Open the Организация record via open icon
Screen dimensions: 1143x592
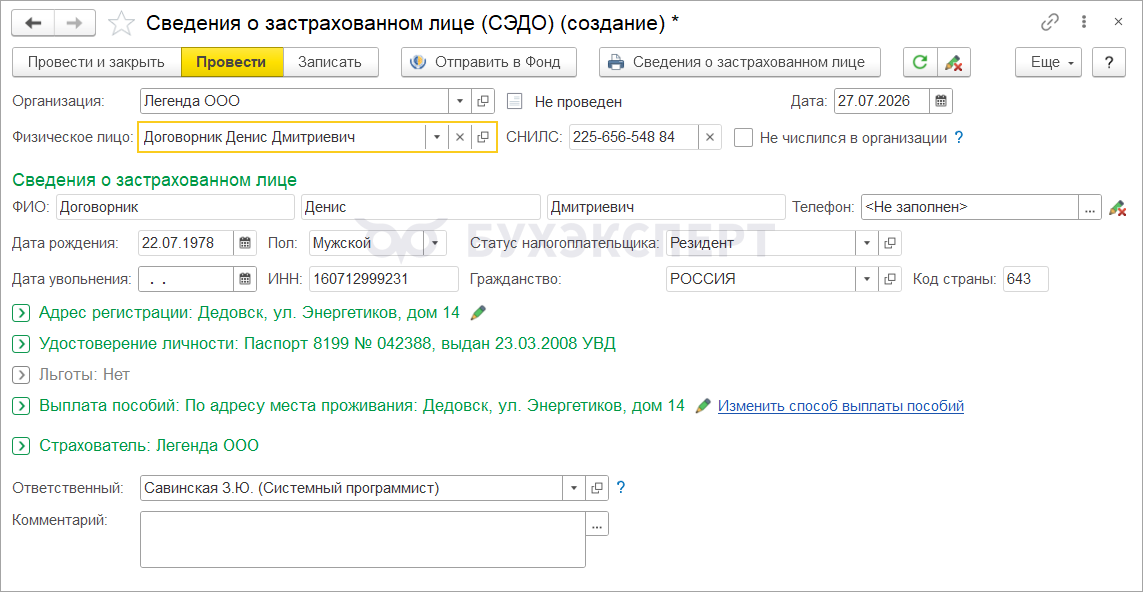coord(482,101)
